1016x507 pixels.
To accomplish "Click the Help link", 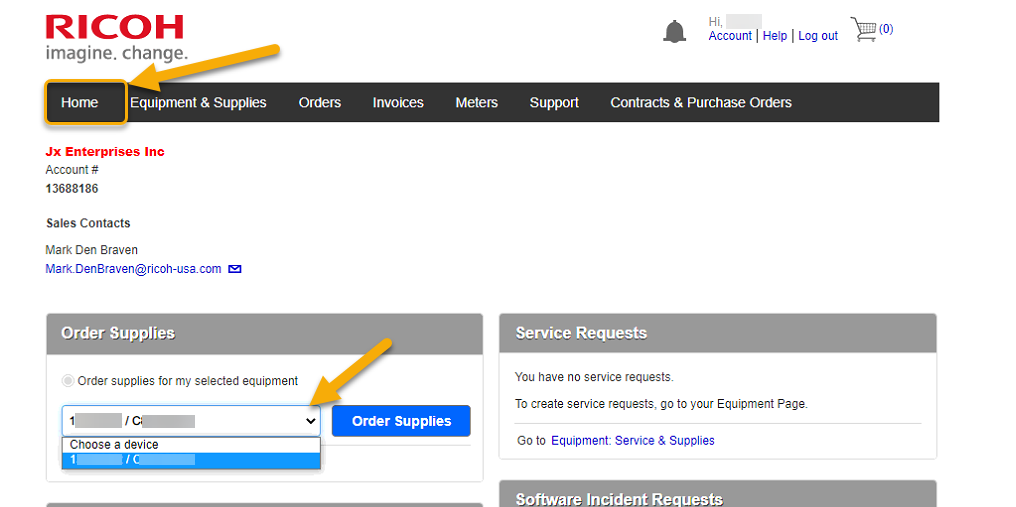I will coord(774,36).
